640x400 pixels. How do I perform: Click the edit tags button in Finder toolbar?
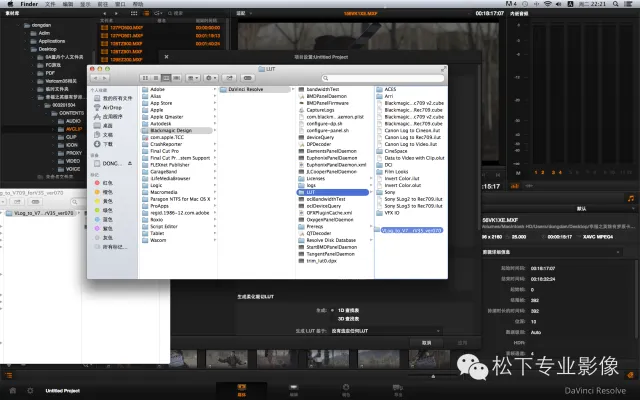[x=247, y=78]
